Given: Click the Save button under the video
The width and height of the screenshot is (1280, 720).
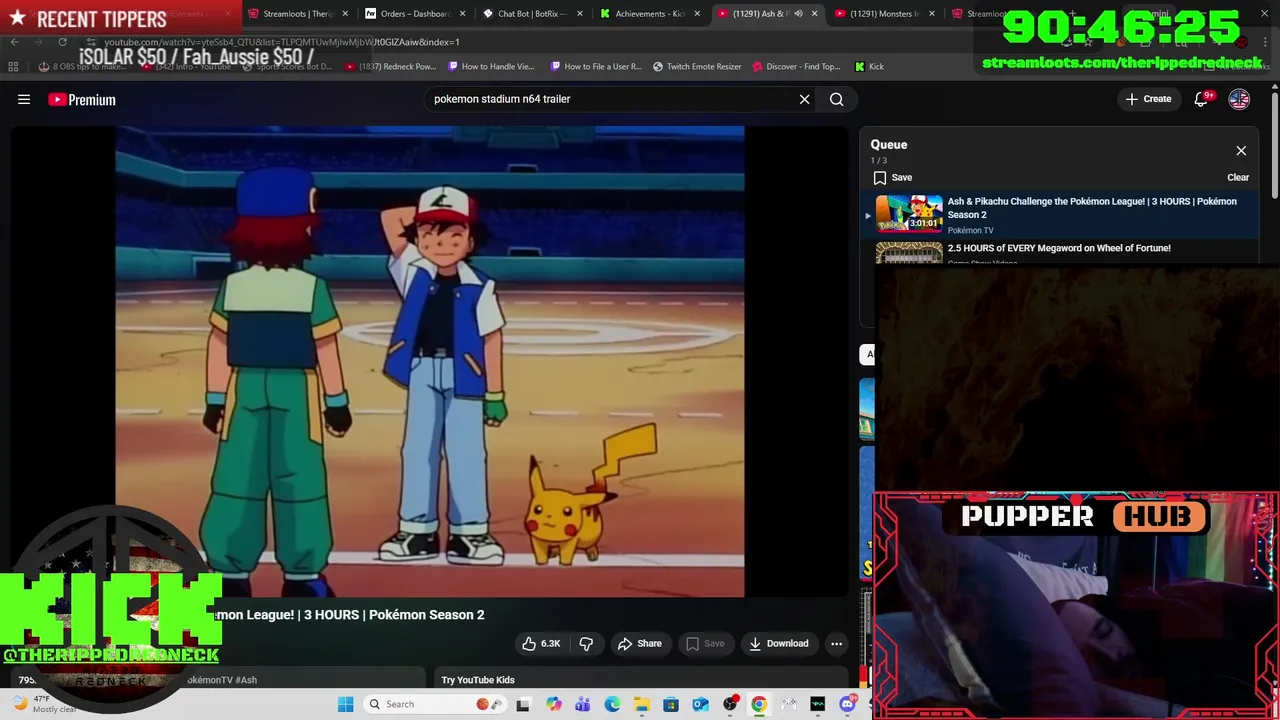Looking at the screenshot, I should (705, 643).
